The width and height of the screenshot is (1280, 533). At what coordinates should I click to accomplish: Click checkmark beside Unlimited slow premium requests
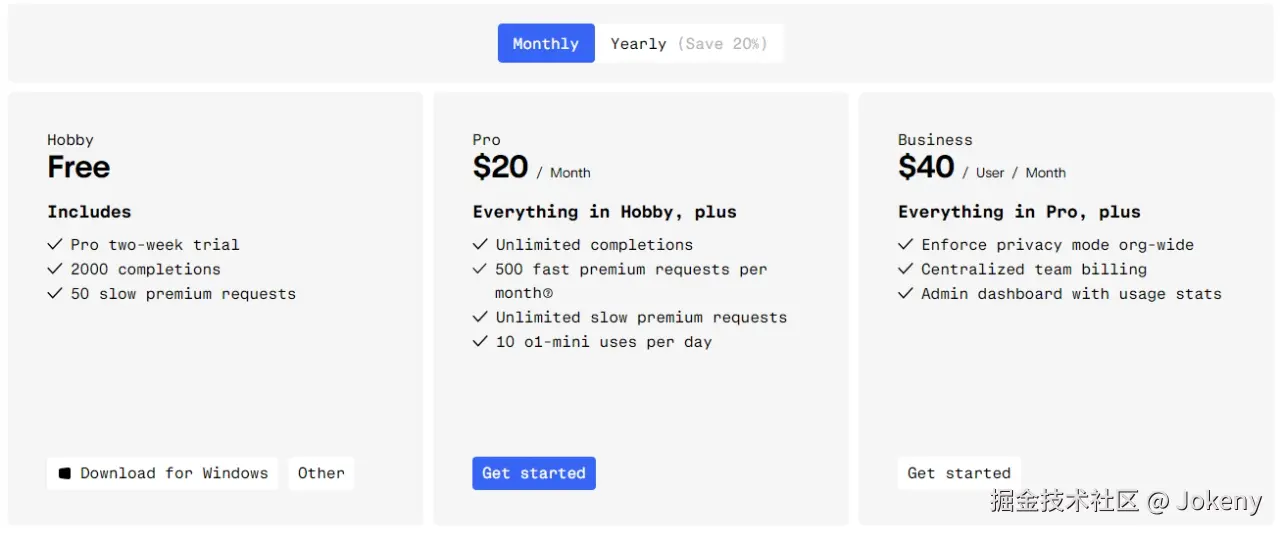pyautogui.click(x=480, y=317)
